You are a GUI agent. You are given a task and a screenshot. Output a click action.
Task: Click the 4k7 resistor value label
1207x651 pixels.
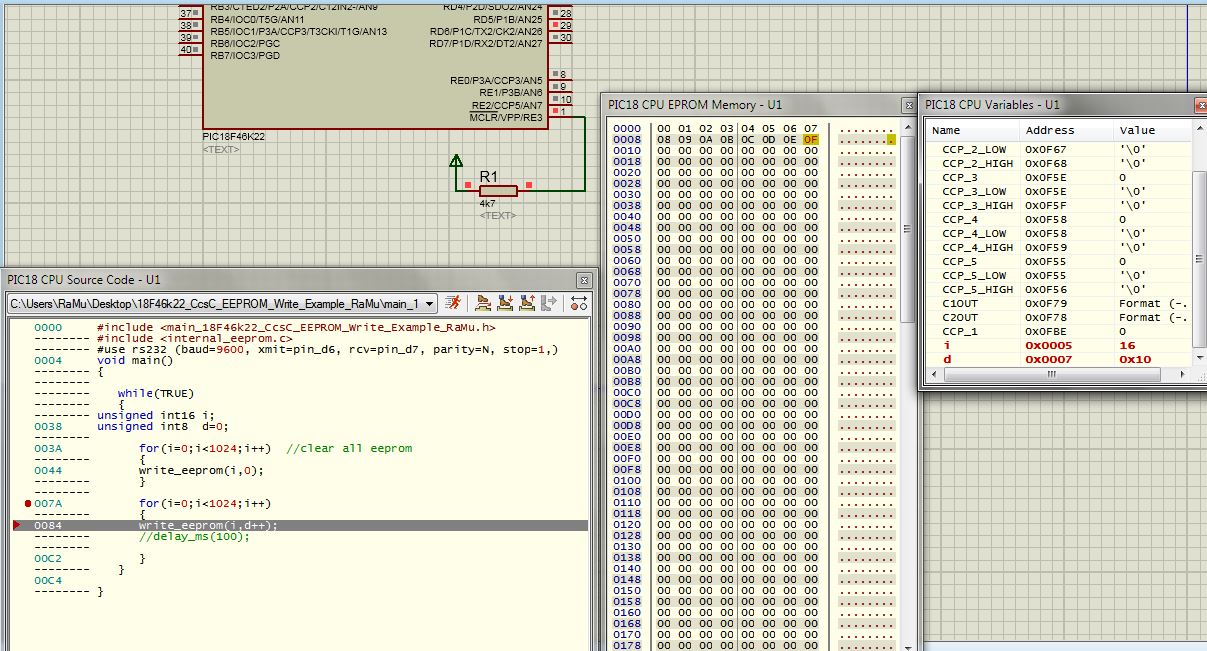tap(488, 204)
